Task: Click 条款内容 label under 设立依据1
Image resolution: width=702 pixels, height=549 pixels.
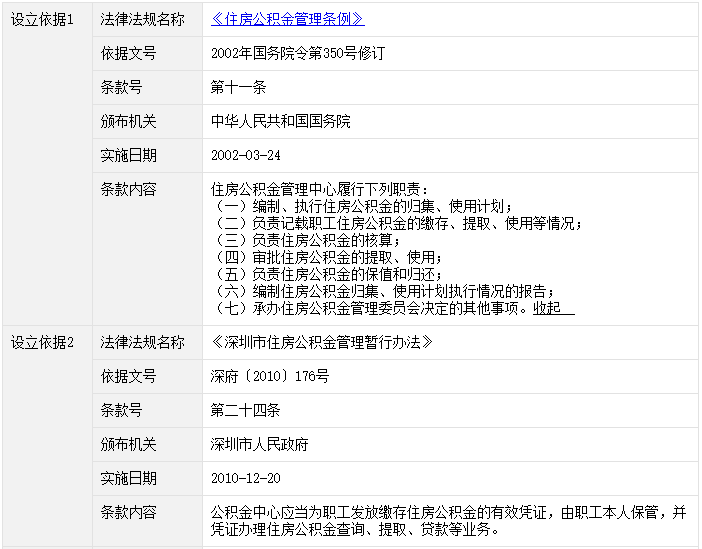Action: 128,189
